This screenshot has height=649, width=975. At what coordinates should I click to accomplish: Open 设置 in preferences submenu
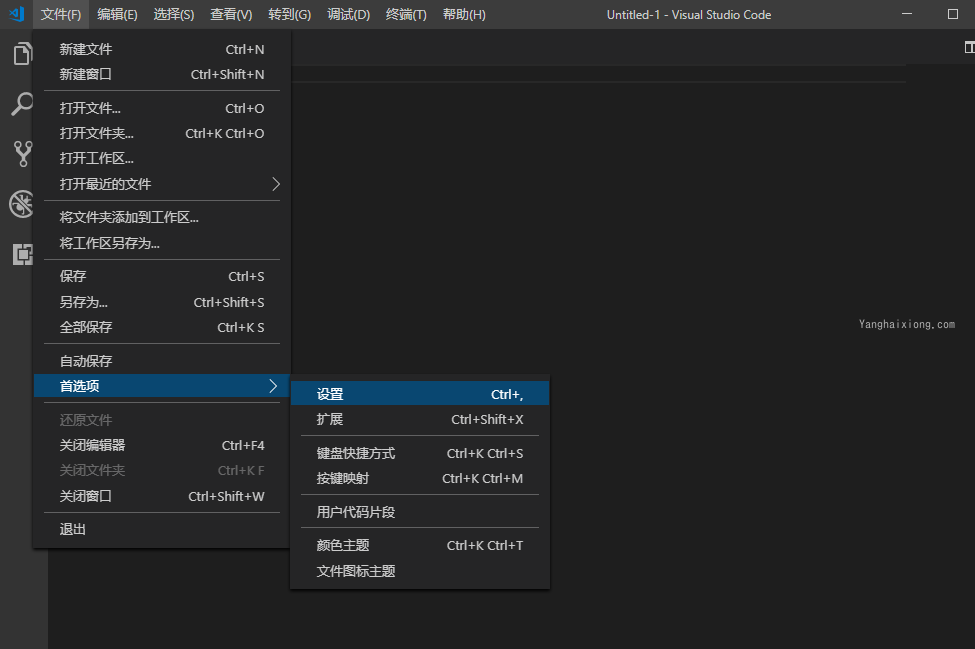[x=420, y=394]
